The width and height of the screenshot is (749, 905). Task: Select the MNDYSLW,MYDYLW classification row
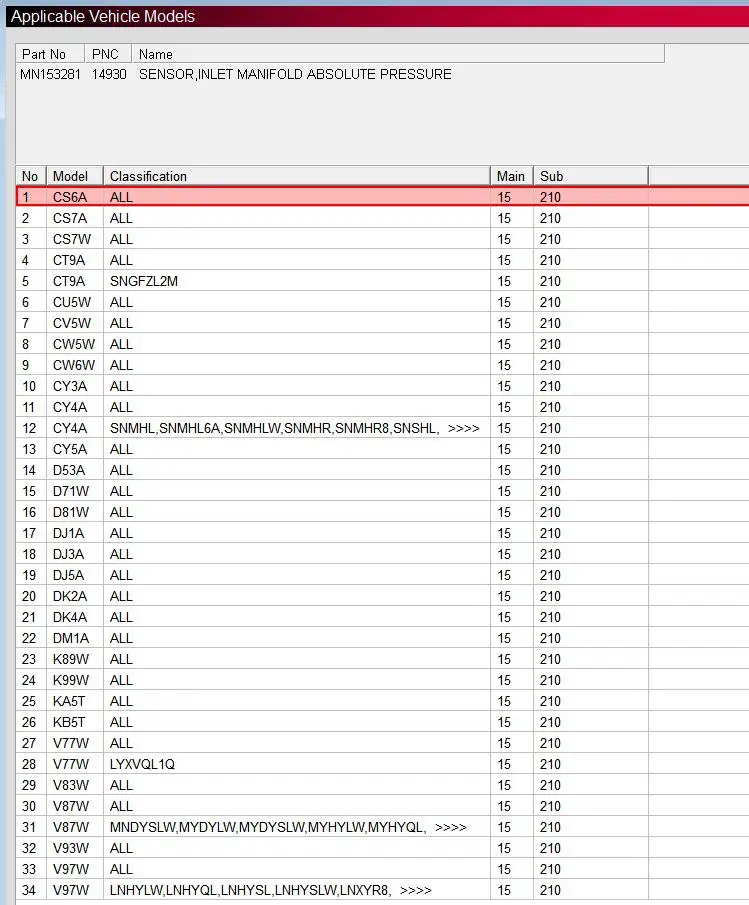click(383, 827)
